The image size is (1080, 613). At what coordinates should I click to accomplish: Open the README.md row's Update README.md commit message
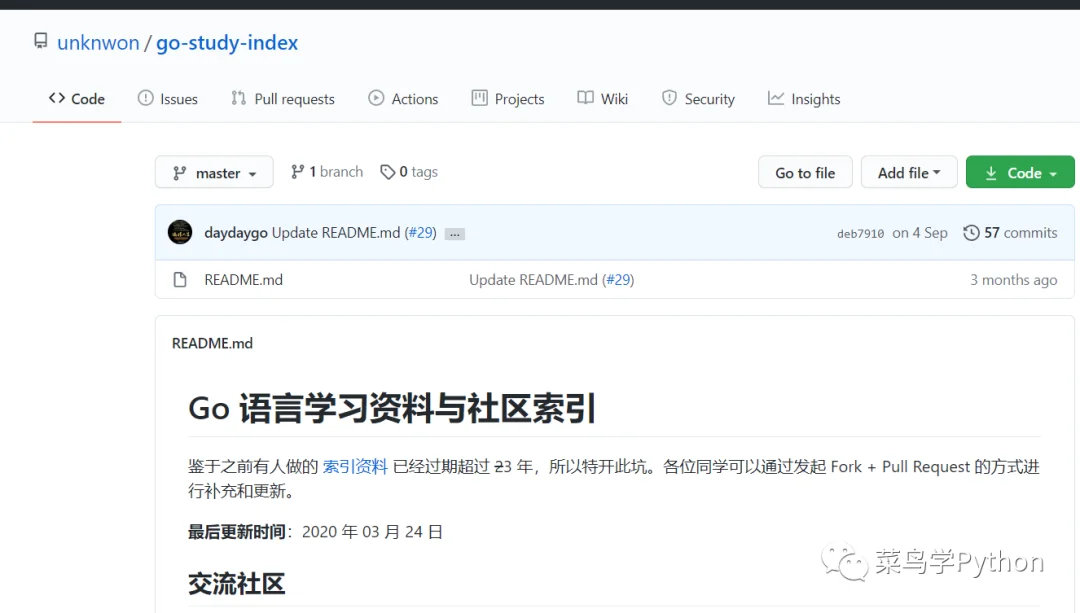(x=533, y=280)
